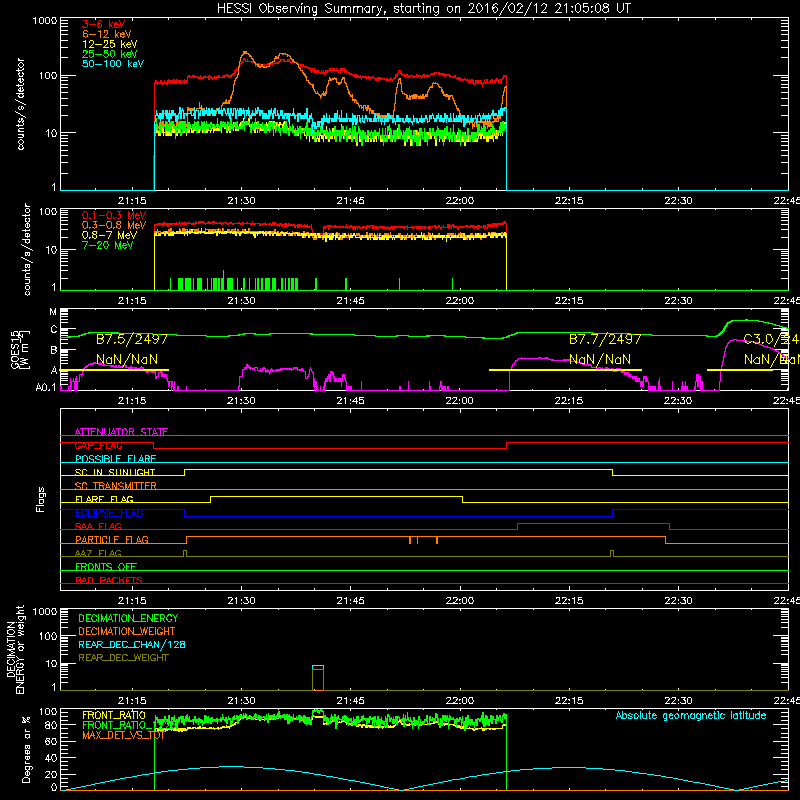Viewport: 800px width, 800px height.
Task: Click the DECIMATION_ENERGY legend label
Action: [x=128, y=618]
